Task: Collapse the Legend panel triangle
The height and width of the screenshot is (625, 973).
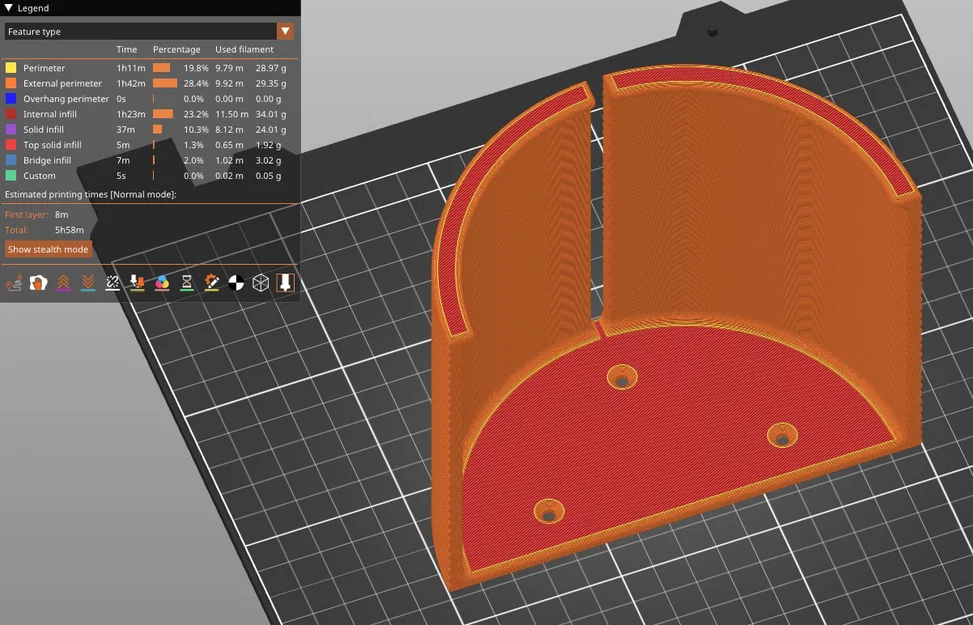Action: pyautogui.click(x=9, y=8)
